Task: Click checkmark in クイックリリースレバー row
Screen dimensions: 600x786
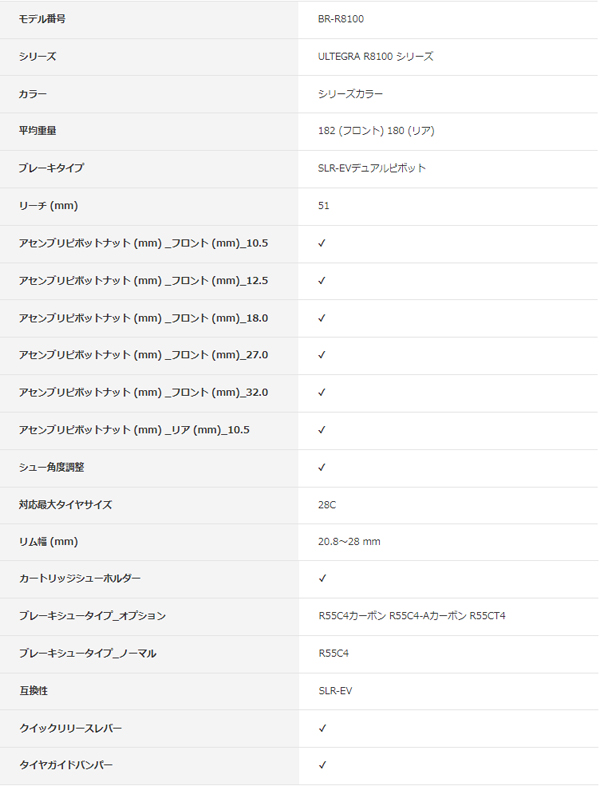Action: (322, 728)
